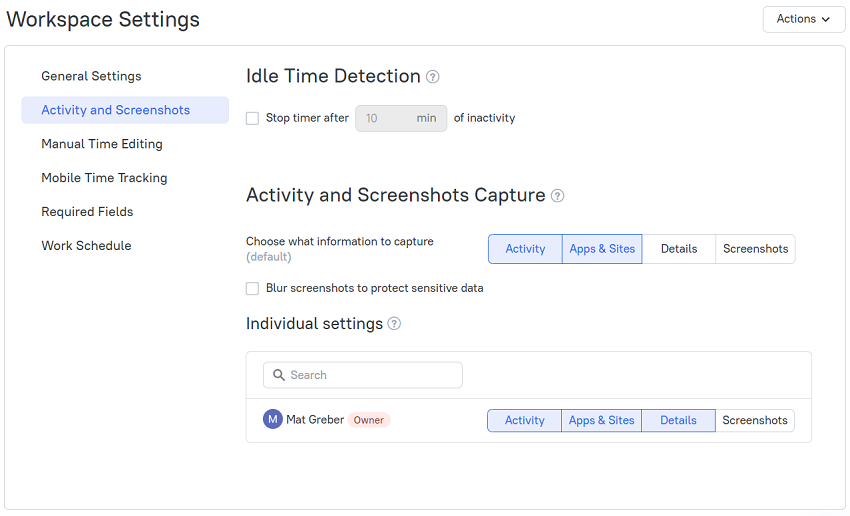Open the Idle Time Detection help icon
The image size is (850, 516).
[x=433, y=77]
